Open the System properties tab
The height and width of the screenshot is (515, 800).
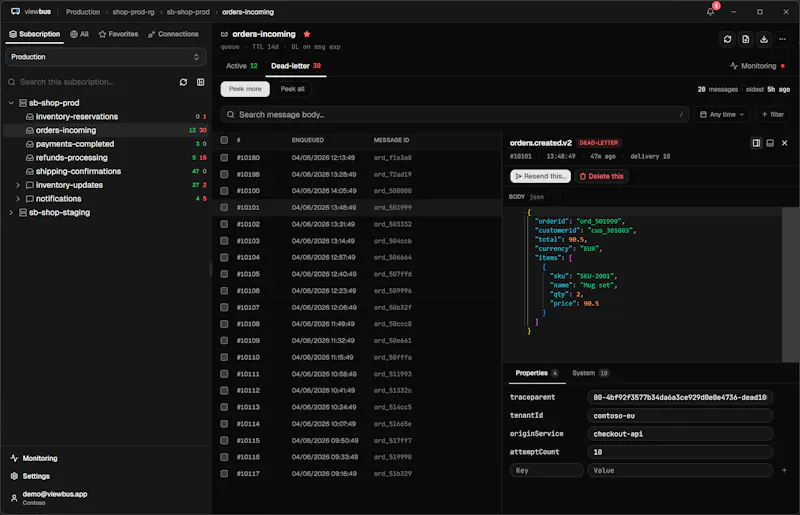click(x=590, y=373)
